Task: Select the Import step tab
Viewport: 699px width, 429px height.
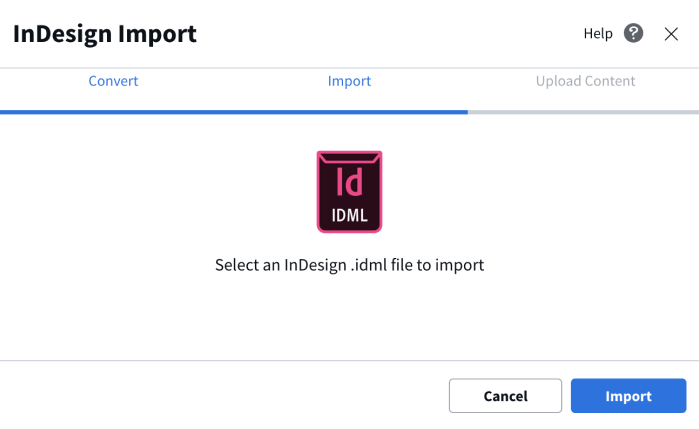Action: tap(349, 81)
